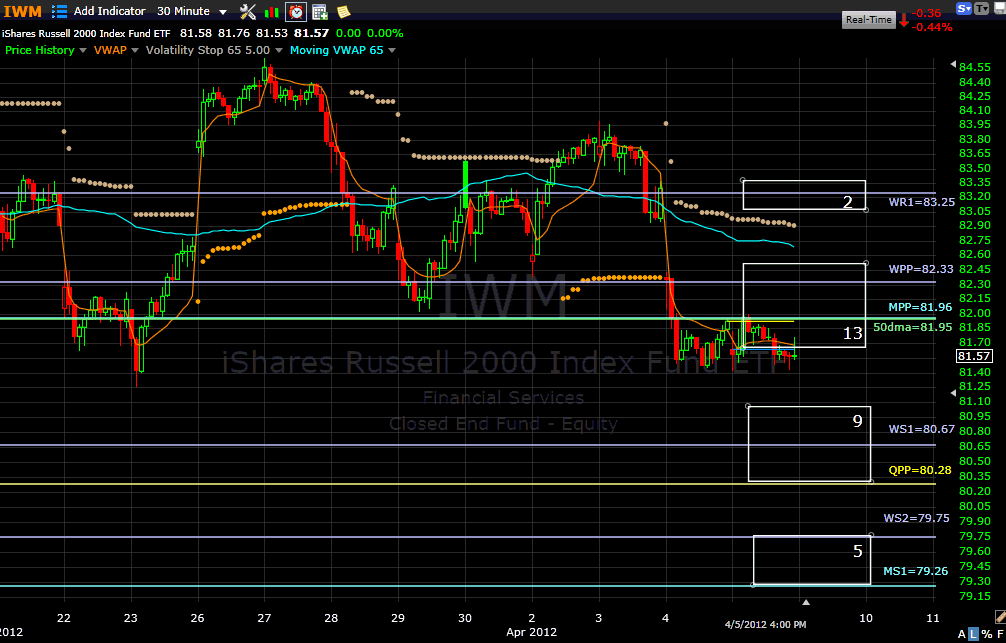The width and height of the screenshot is (1006, 643).
Task: Click the WR1=83.25 level label
Action: [x=921, y=202]
